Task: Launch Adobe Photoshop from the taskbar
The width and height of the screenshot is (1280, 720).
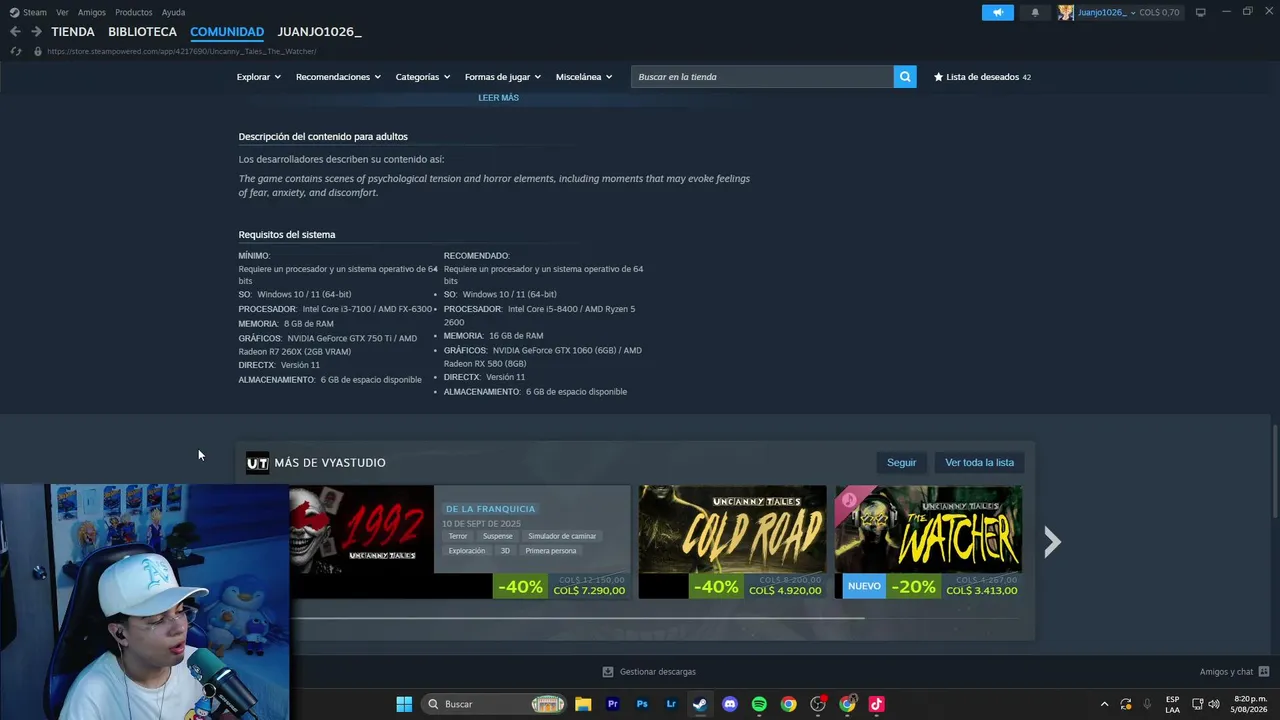Action: click(x=642, y=704)
